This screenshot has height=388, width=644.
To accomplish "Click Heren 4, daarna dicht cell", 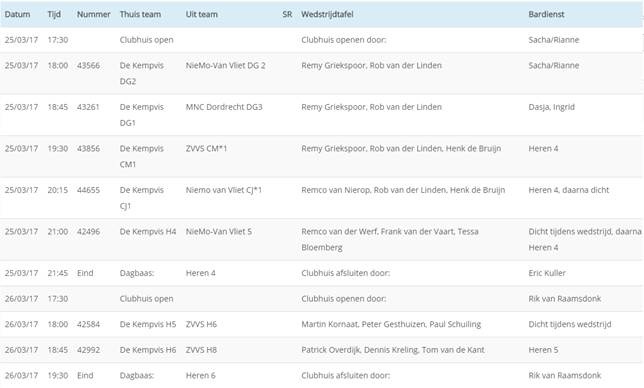I will click(x=568, y=190).
